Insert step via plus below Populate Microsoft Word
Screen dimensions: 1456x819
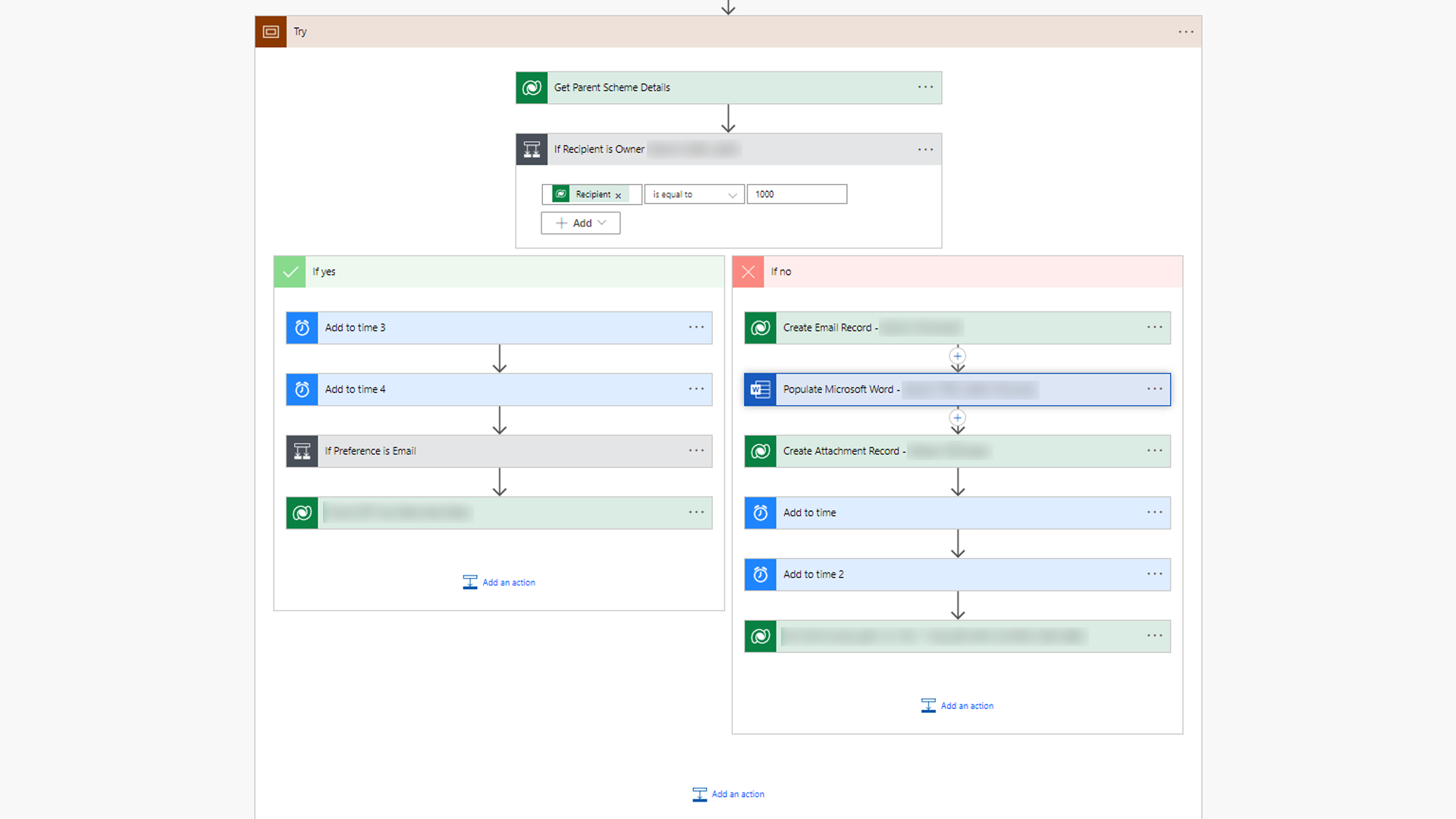958,418
